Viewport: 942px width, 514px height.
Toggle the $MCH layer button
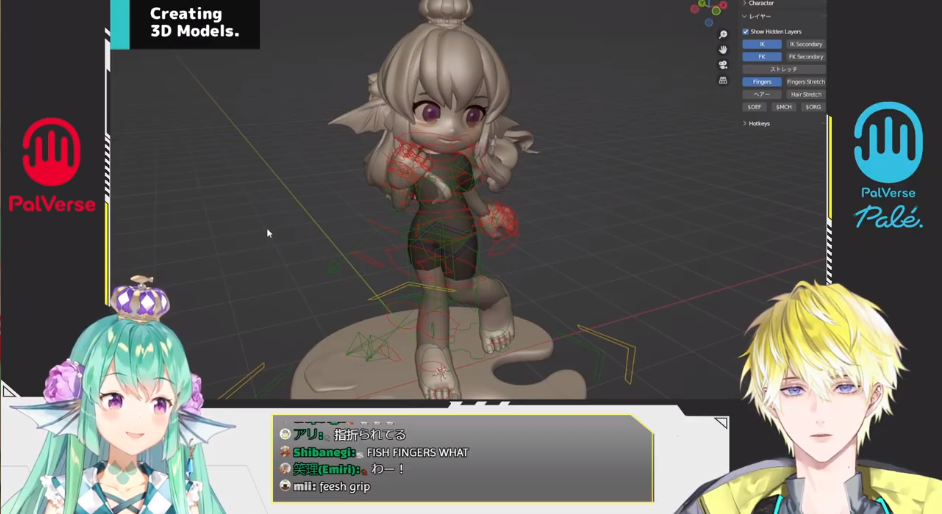(784, 107)
